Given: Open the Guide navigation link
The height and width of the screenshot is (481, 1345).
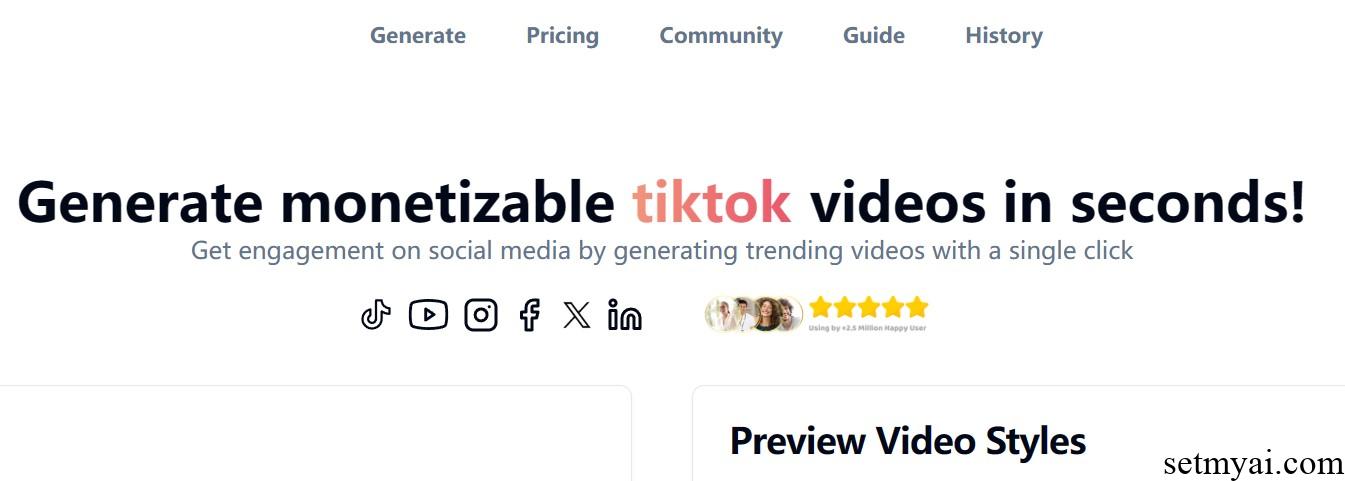Looking at the screenshot, I should click(874, 35).
